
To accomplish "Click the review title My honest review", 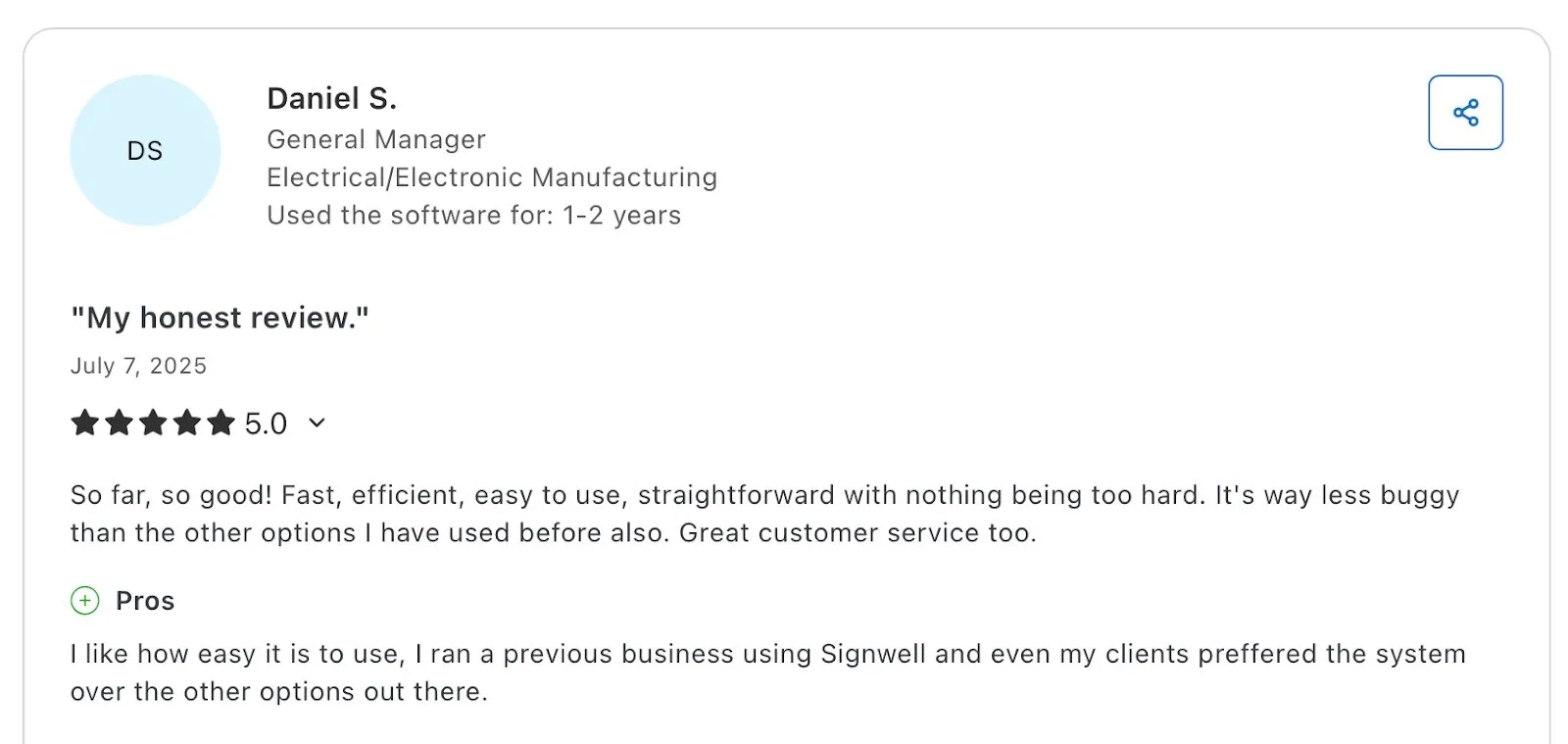I will 220,317.
